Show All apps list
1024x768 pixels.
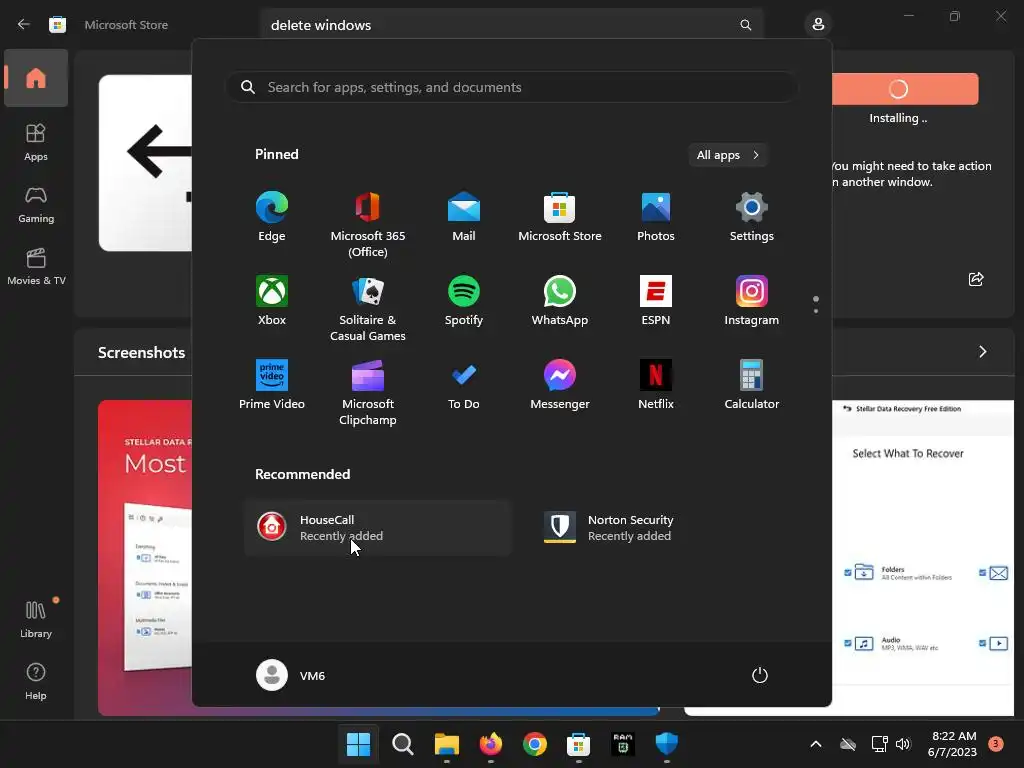coord(728,155)
